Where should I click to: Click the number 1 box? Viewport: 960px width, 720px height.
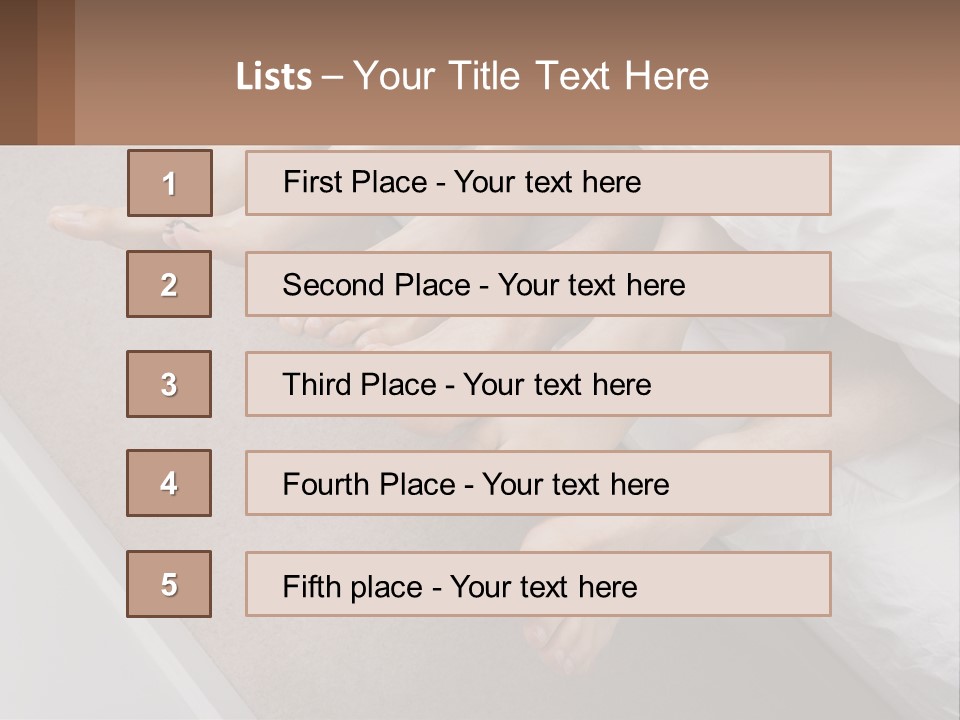tap(170, 183)
